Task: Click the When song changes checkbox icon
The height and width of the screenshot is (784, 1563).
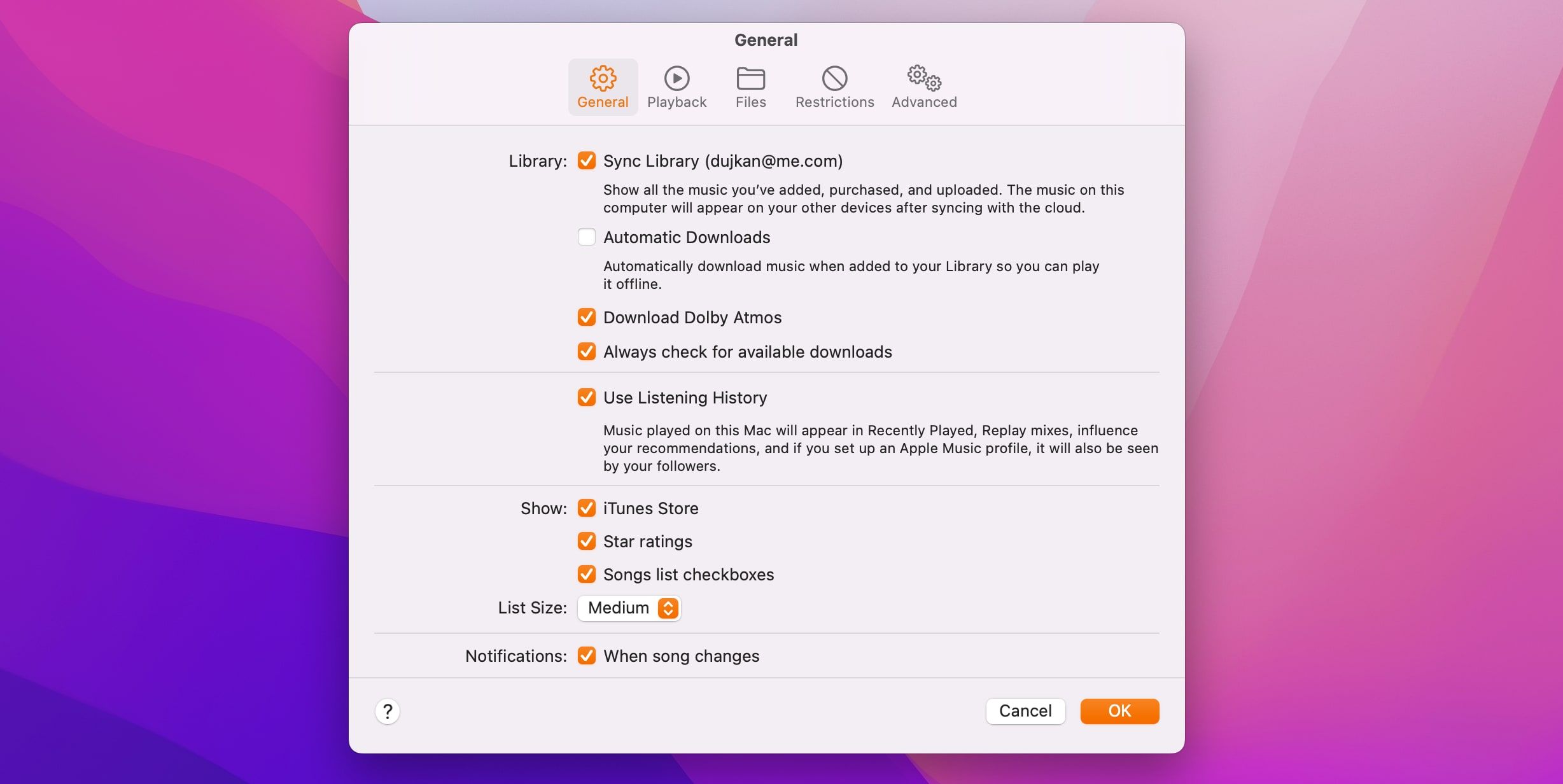Action: pos(586,655)
